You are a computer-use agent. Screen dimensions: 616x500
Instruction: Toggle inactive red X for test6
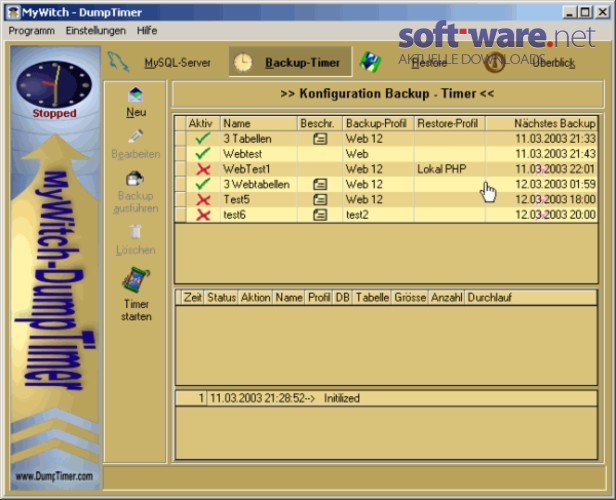203,215
